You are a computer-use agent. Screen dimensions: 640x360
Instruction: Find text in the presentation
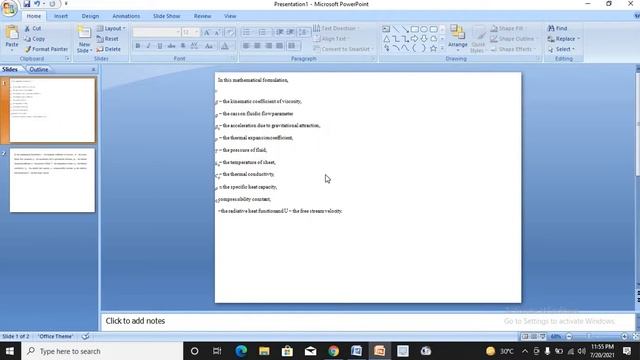[558, 29]
